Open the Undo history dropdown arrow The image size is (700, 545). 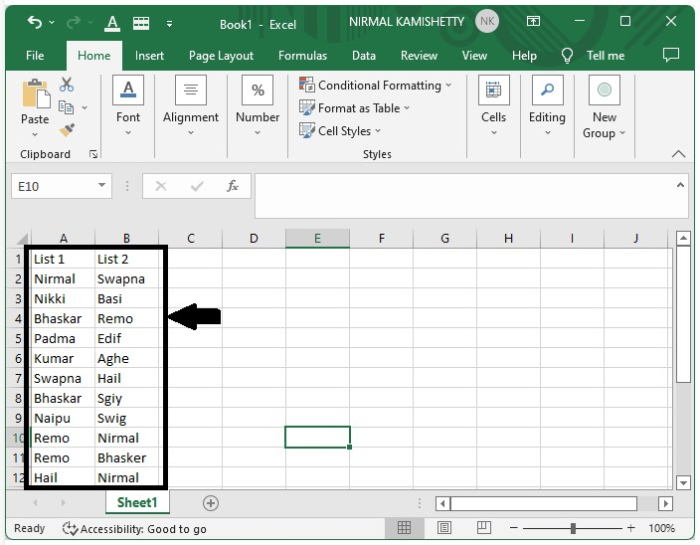click(x=52, y=22)
